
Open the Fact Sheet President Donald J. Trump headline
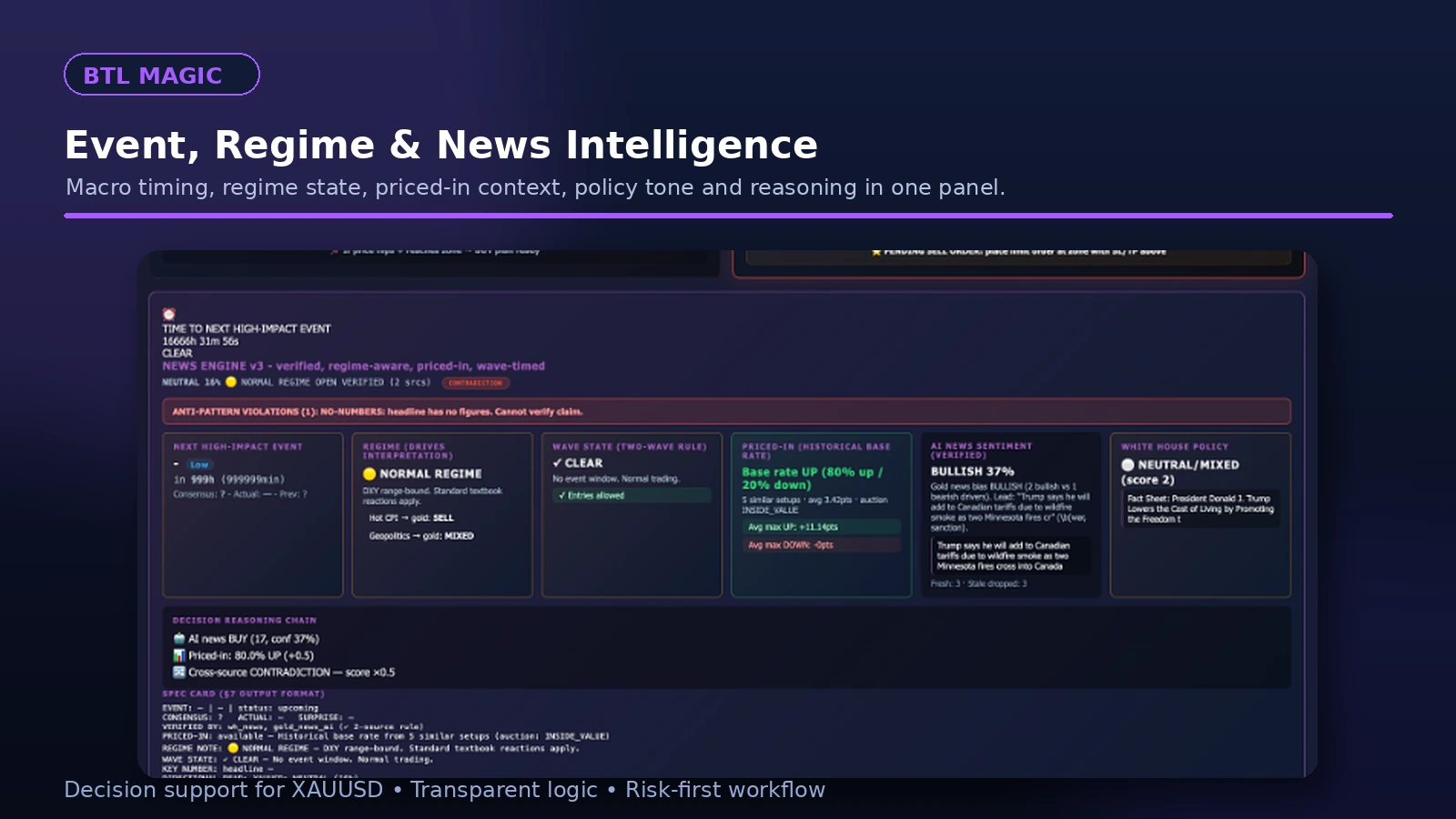pos(1200,509)
